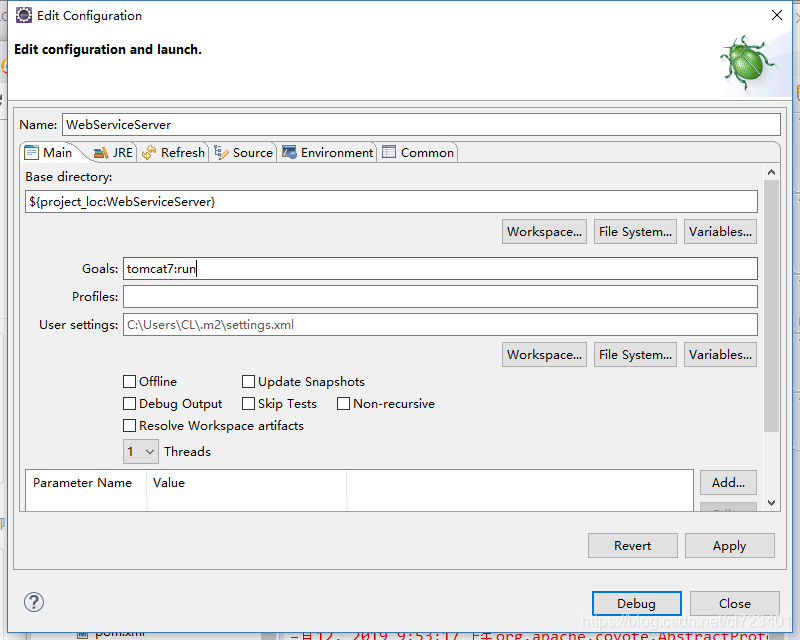Click the scroll down arrow of Main tab
Screen dimensions: 800x640
[x=771, y=503]
